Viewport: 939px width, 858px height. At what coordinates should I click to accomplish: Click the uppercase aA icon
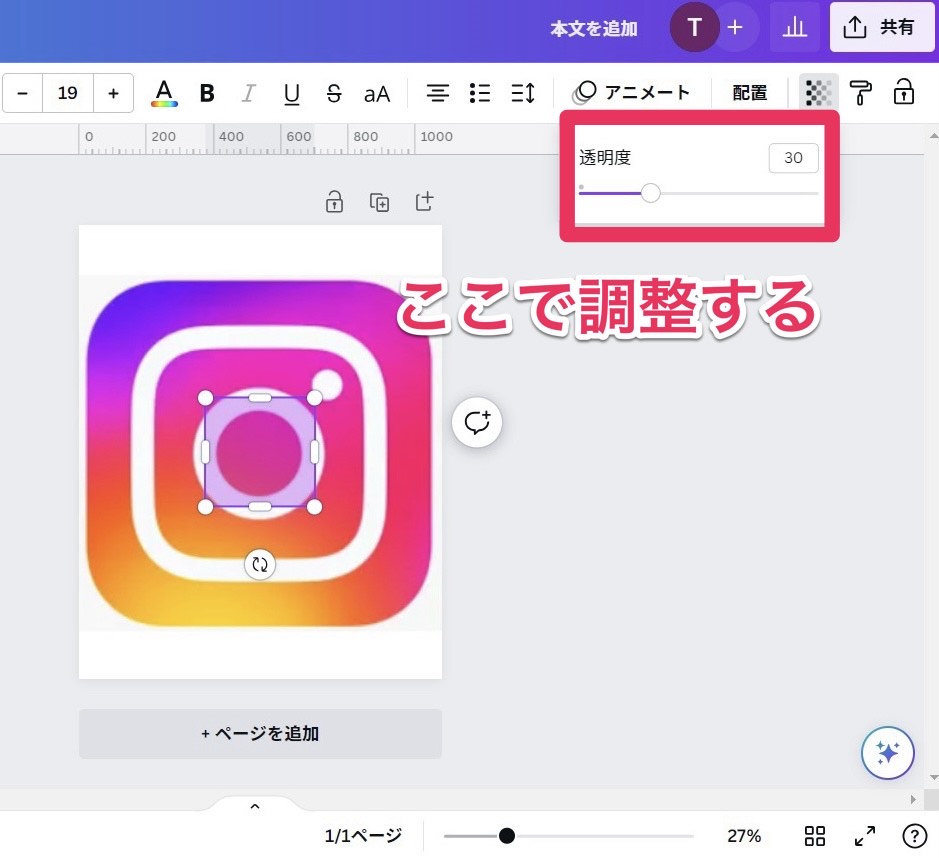pyautogui.click(x=377, y=93)
